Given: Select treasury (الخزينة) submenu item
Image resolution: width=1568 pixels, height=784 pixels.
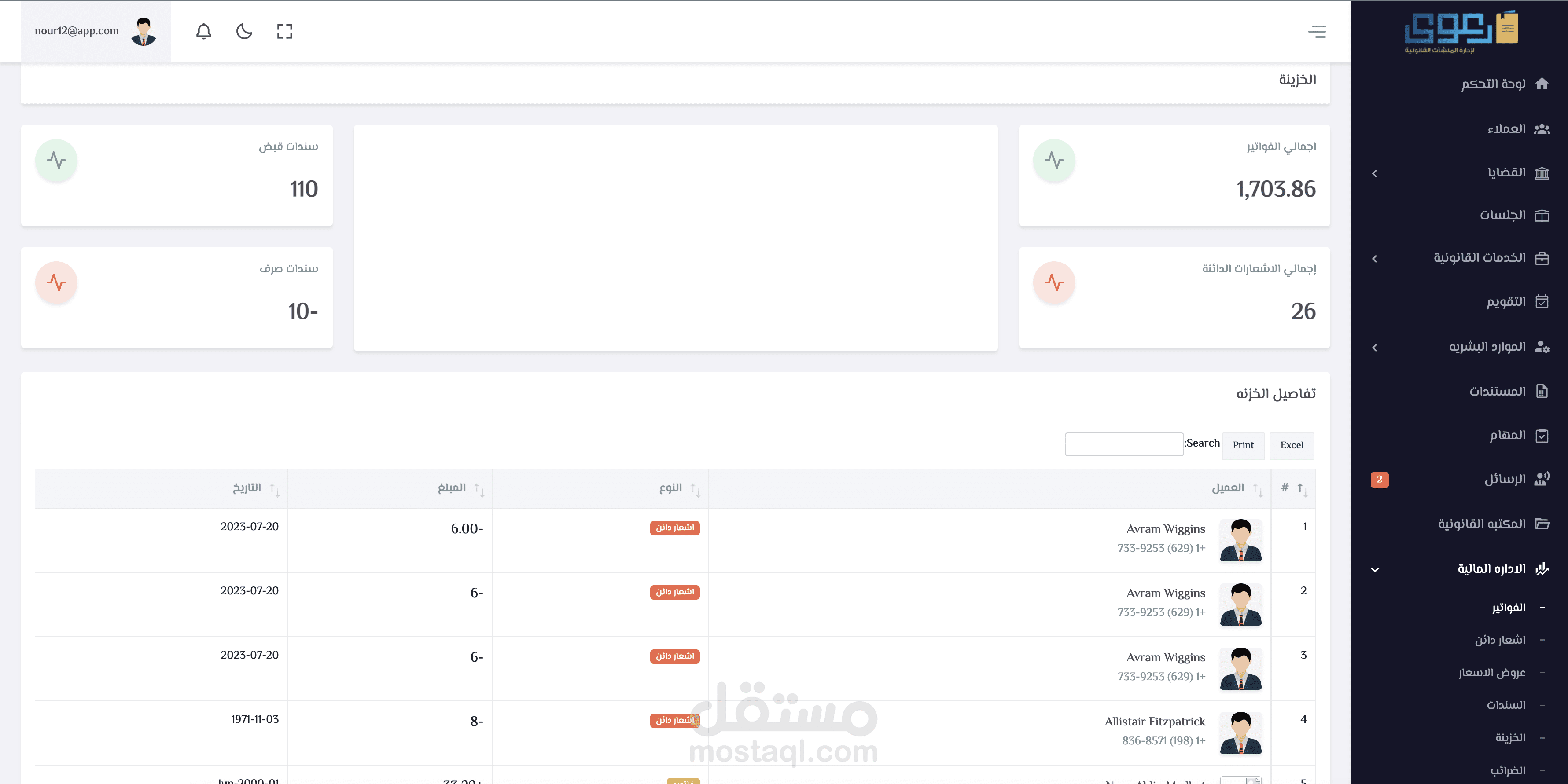Looking at the screenshot, I should click(1510, 738).
